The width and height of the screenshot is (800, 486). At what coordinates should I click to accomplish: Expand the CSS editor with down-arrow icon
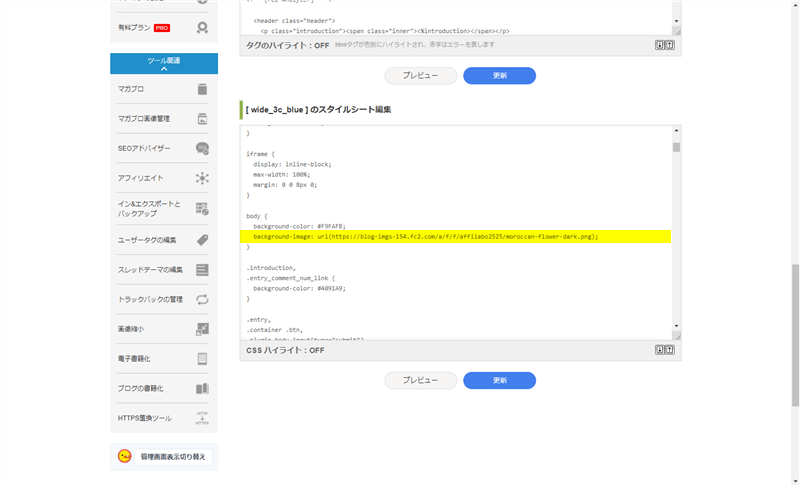[659, 350]
